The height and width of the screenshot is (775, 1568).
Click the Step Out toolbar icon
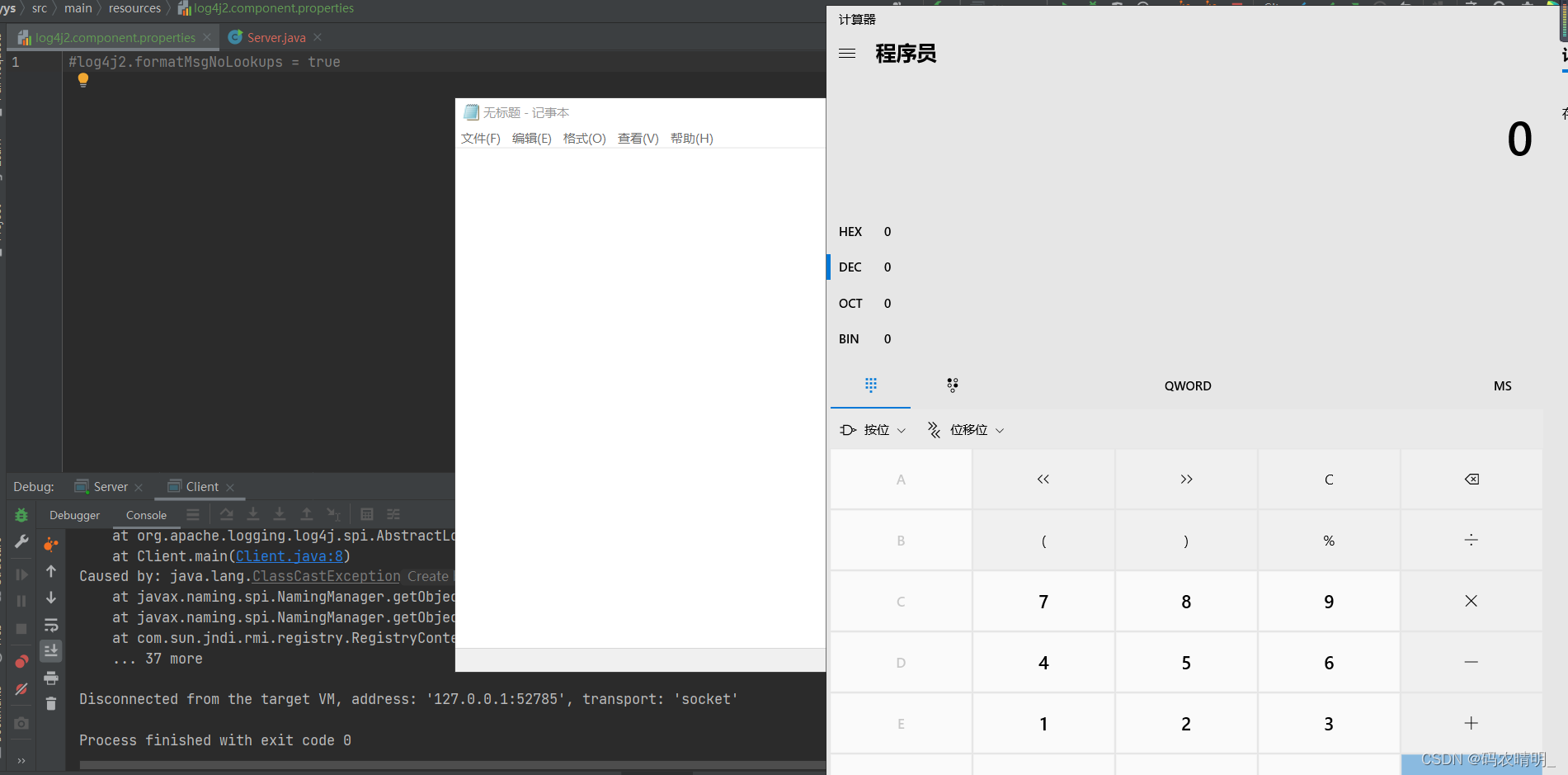click(306, 514)
